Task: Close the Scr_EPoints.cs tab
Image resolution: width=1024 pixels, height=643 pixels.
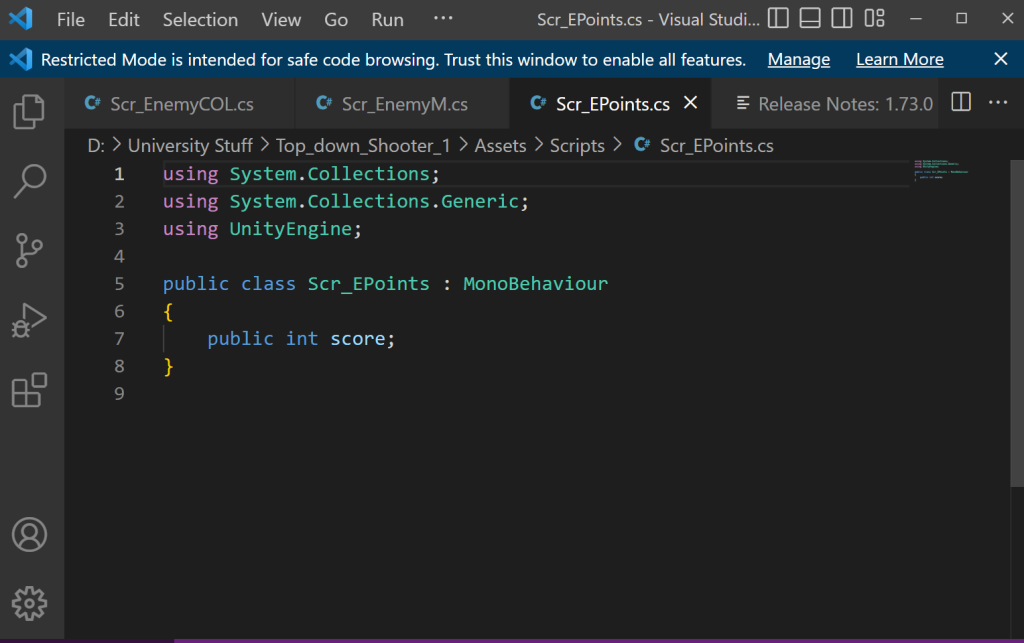Action: (x=690, y=103)
